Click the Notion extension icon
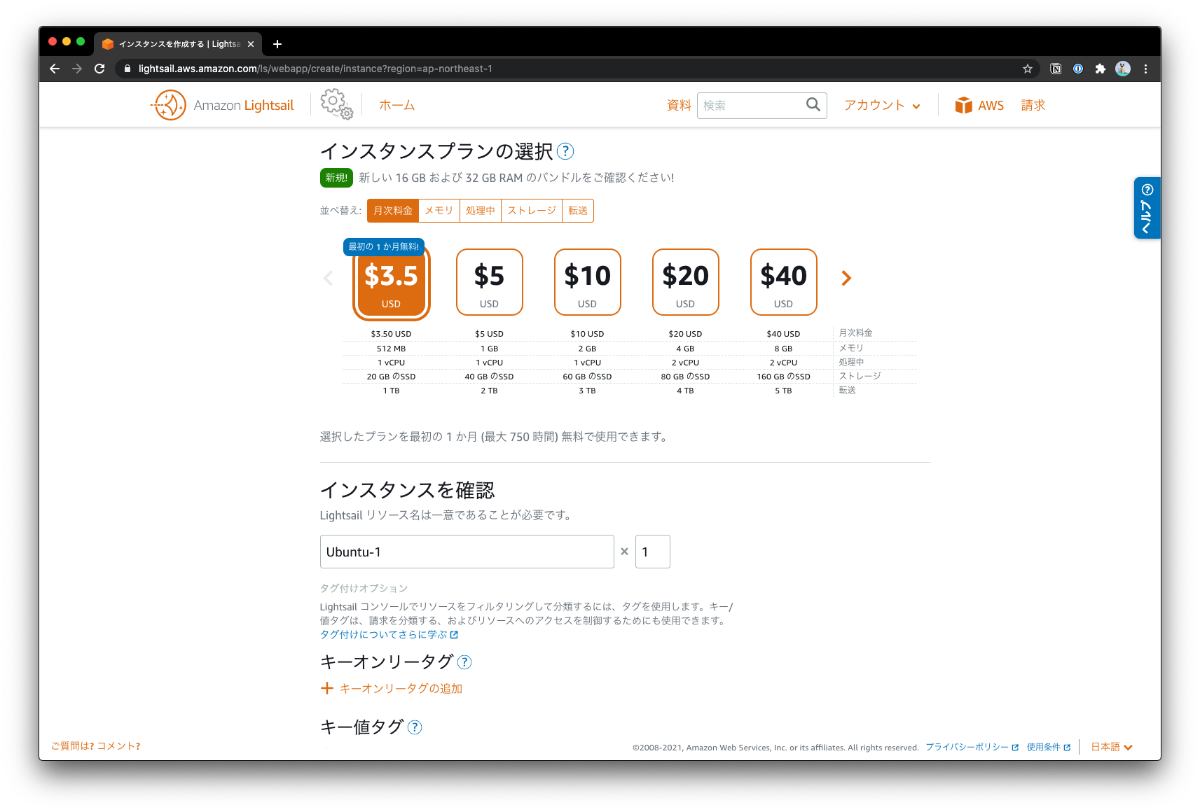 point(1055,69)
